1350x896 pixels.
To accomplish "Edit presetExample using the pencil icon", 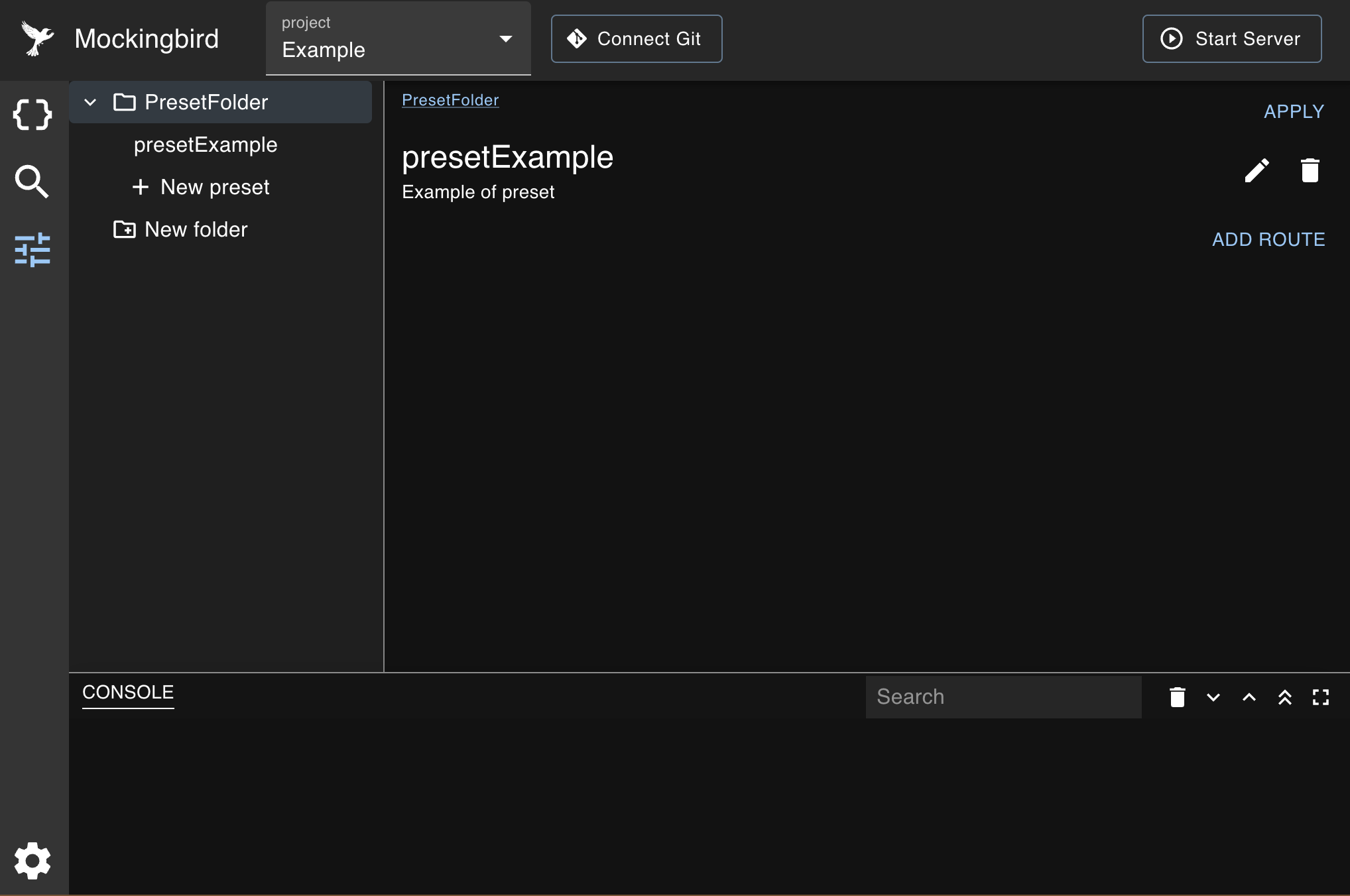I will pos(1257,170).
